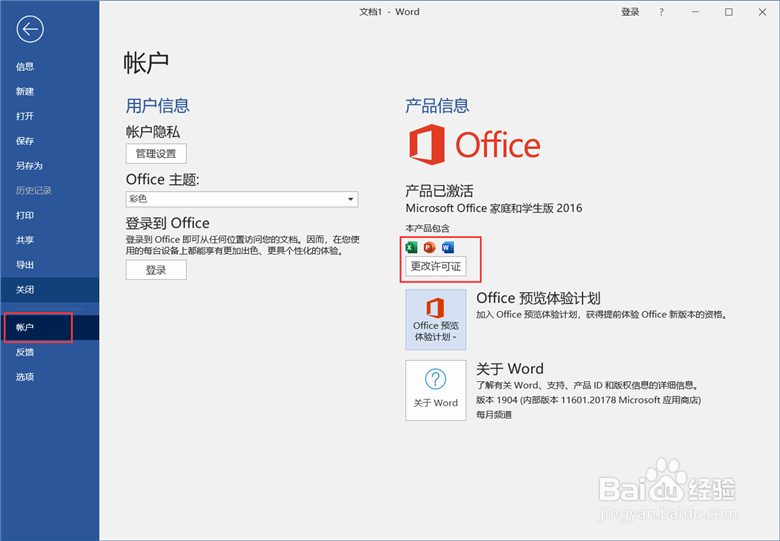Screen dimensions: 780x541
Task: Click the 登录到 Office heading
Action: (x=168, y=223)
